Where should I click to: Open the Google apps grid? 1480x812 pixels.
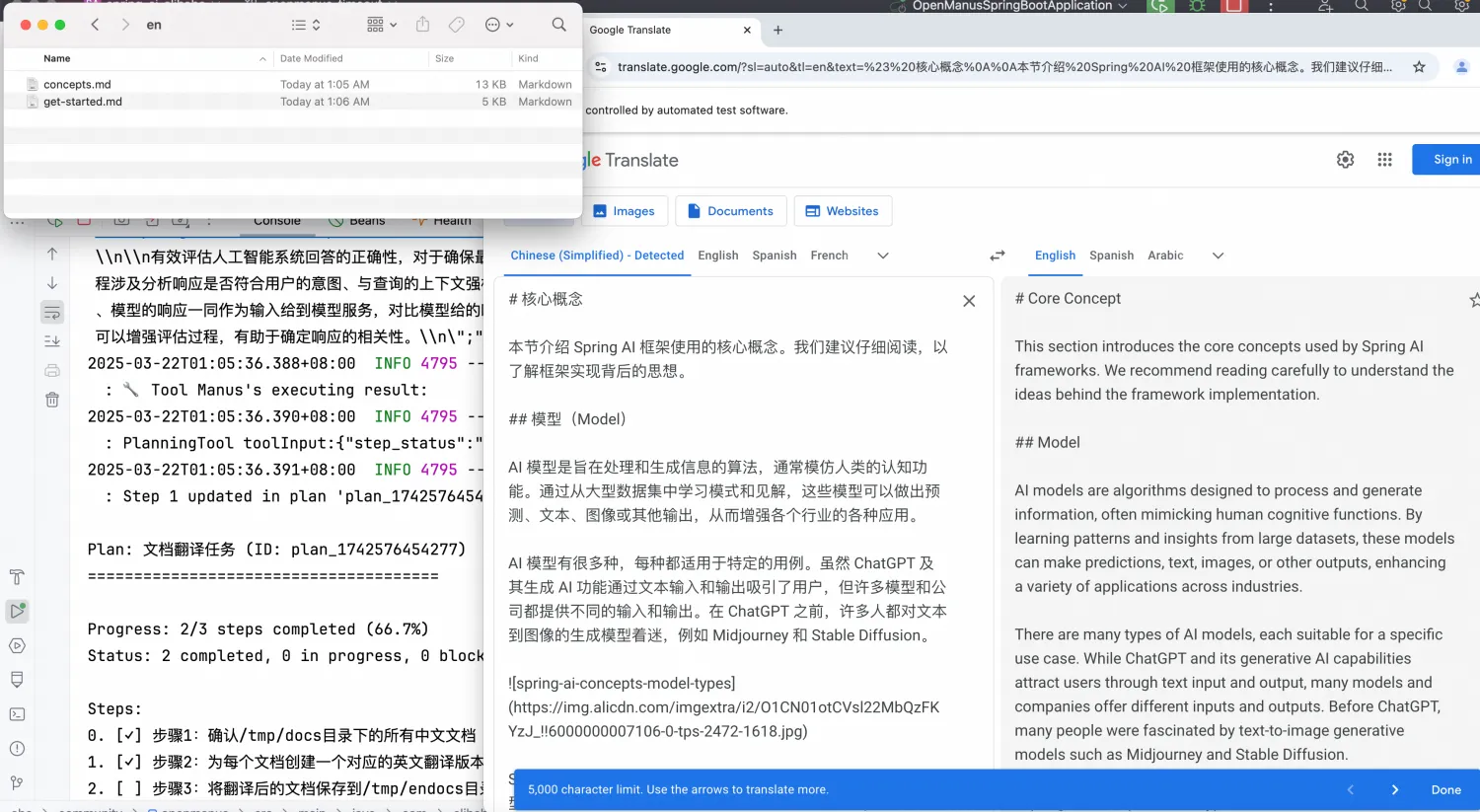pyautogui.click(x=1384, y=159)
